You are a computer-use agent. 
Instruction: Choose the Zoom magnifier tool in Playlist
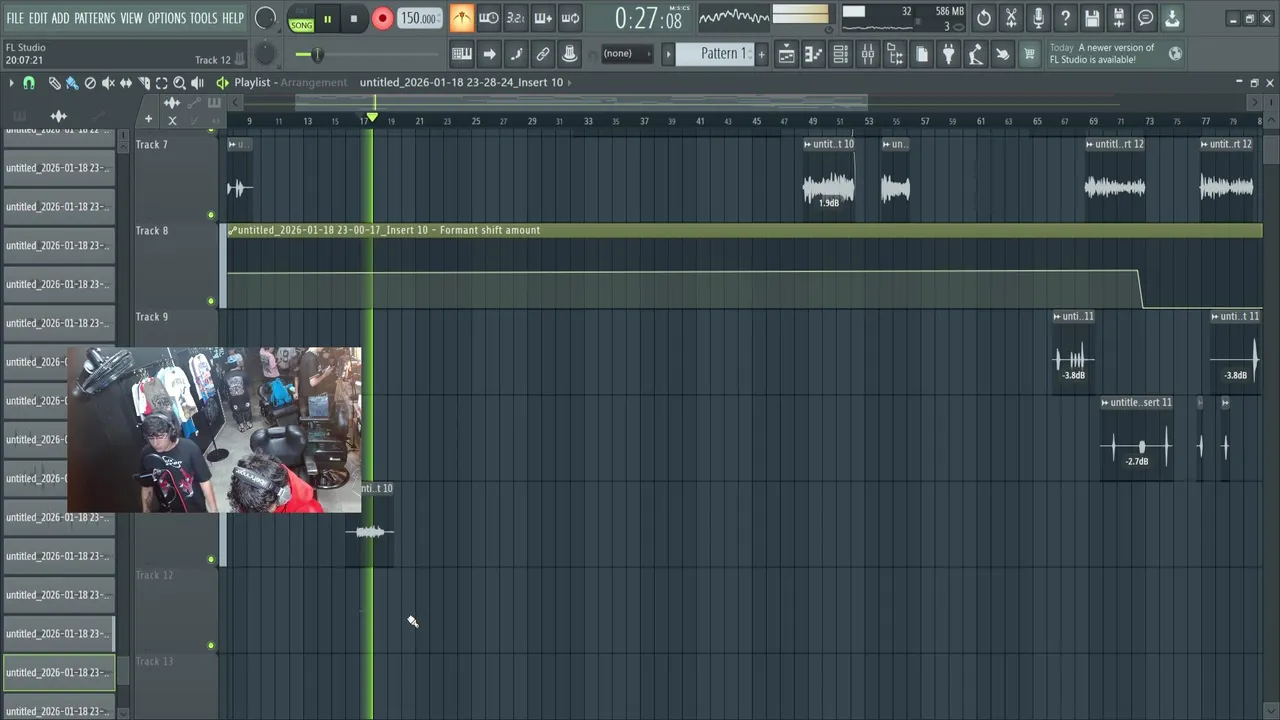(180, 83)
